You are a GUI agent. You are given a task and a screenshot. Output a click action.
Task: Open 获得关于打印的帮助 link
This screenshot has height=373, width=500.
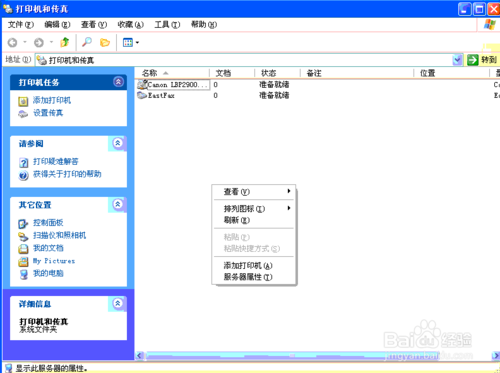point(67,174)
